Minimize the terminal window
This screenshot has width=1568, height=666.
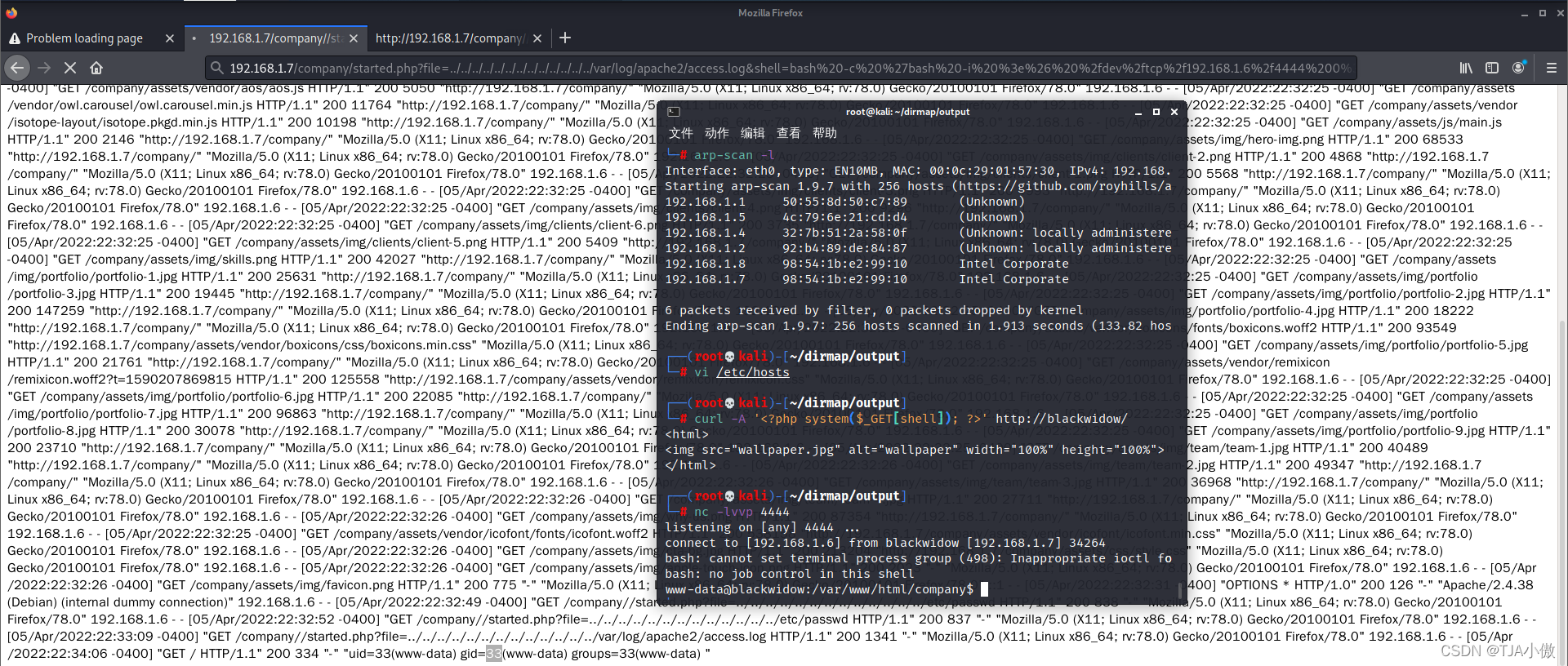pyautogui.click(x=1138, y=112)
